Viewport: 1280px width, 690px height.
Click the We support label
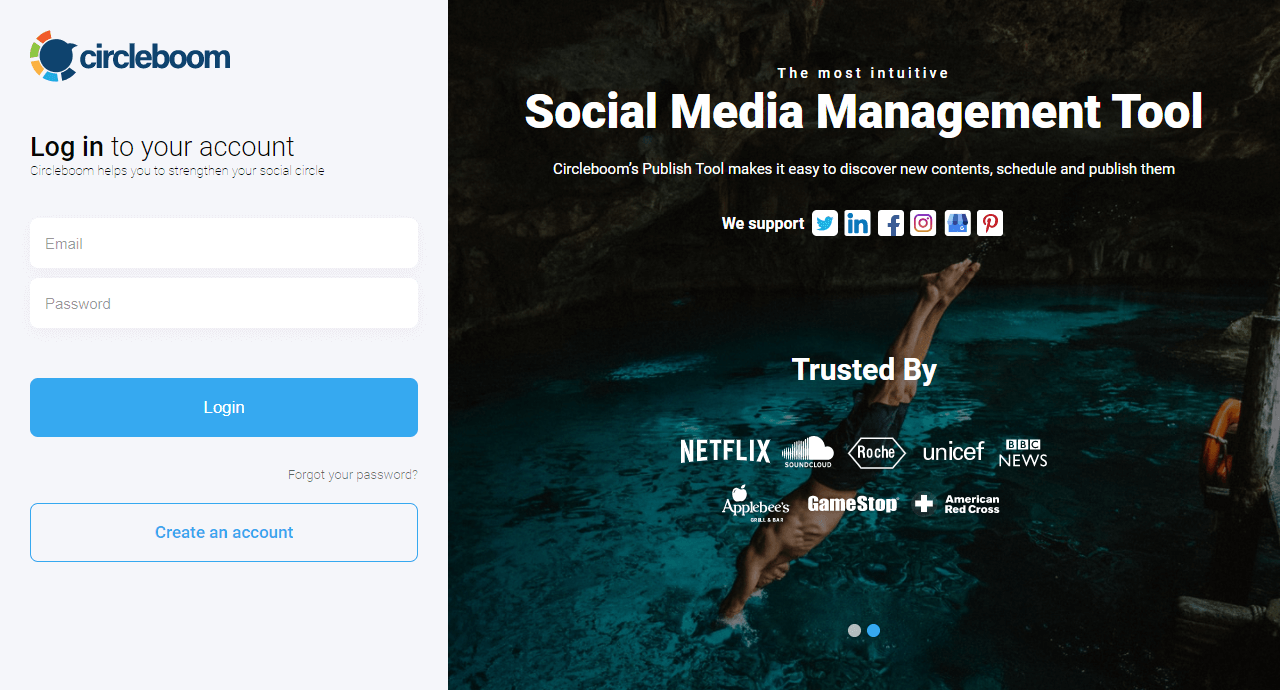tap(763, 223)
